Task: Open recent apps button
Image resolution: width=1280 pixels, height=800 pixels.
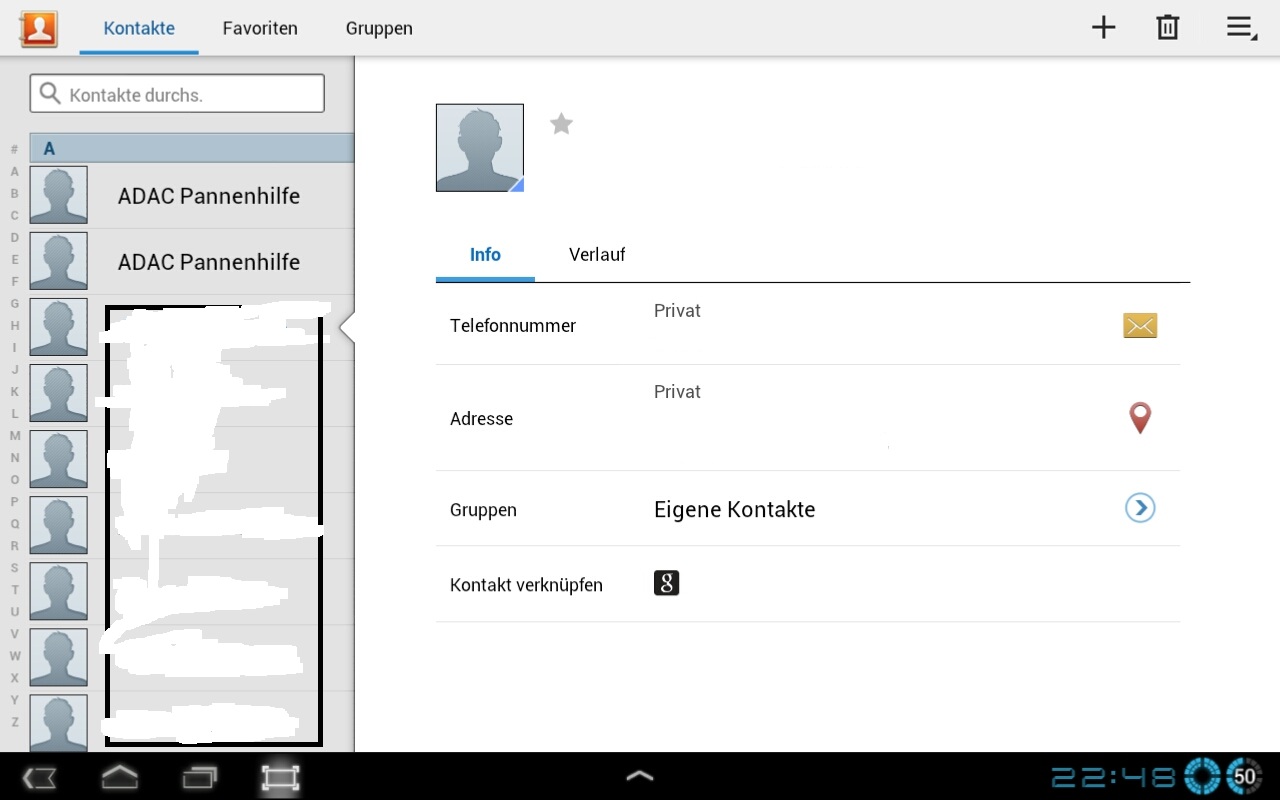Action: tap(199, 777)
